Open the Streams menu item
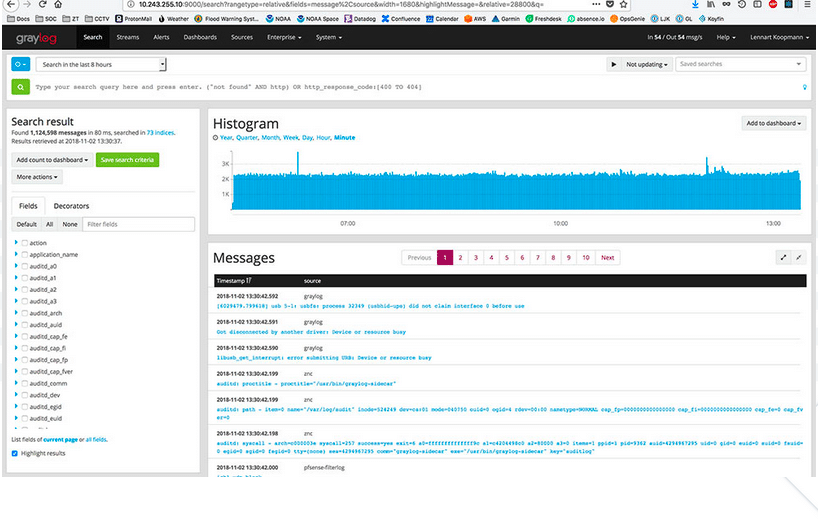Viewport: 818px width, 521px height. point(127,38)
